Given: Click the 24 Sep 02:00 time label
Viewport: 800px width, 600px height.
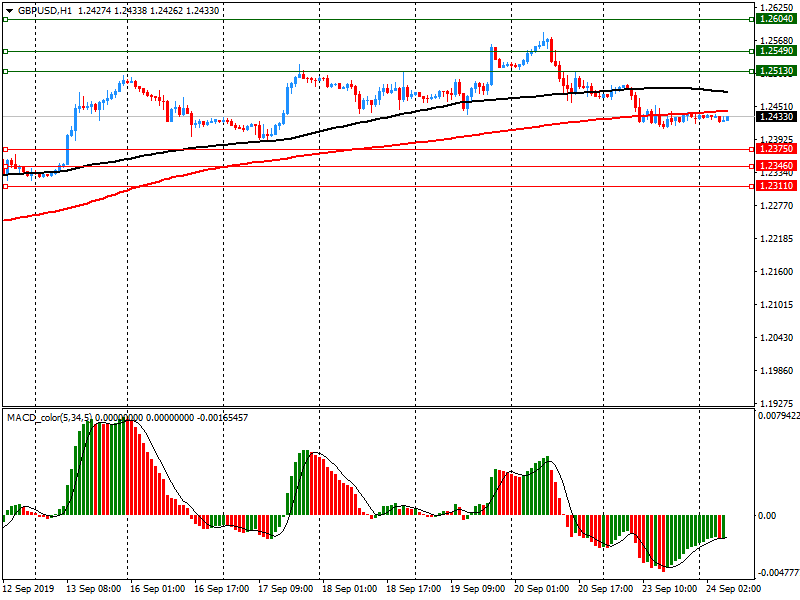Looking at the screenshot, I should point(734,589).
